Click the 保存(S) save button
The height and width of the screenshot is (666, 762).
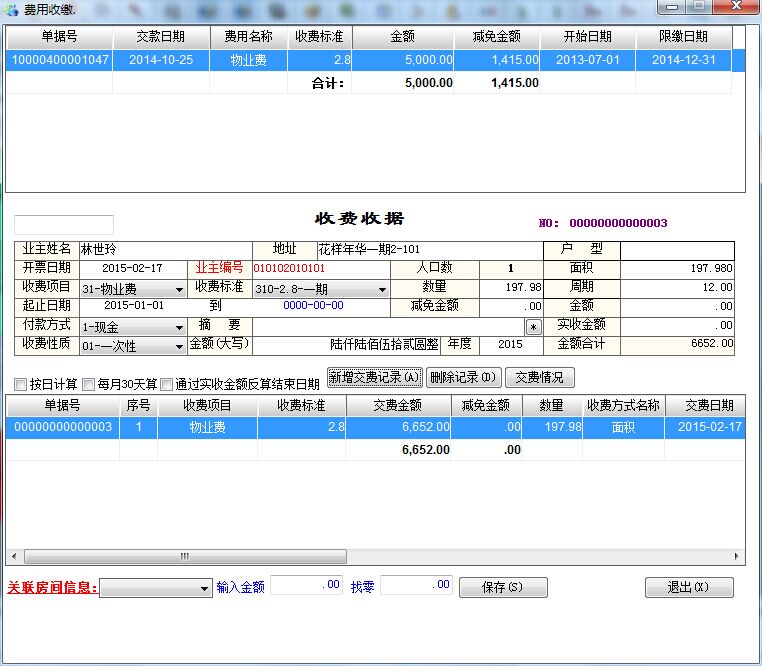503,588
